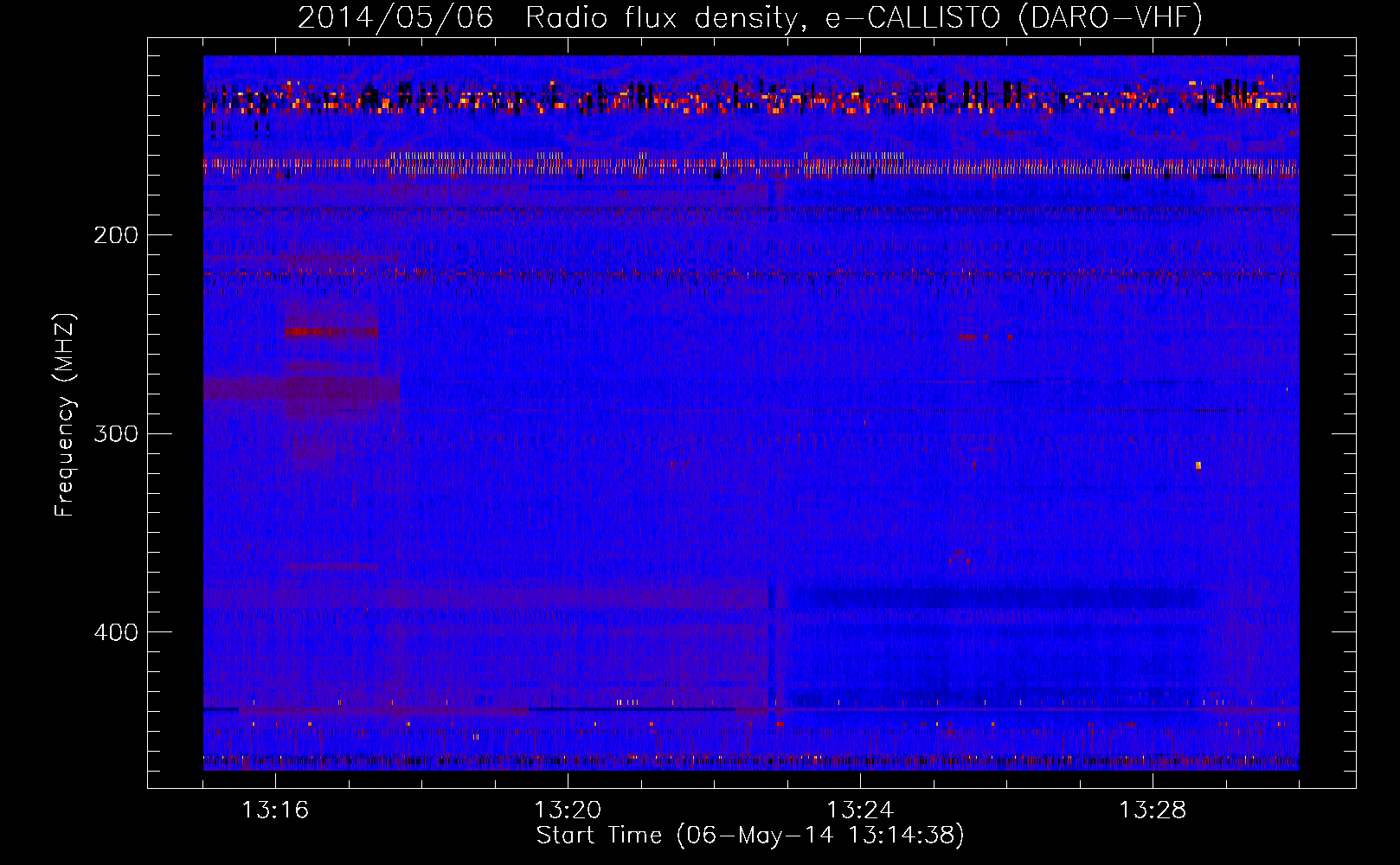Click the plot title mentioning e-CALLISTO (DARO-VHF)
The width and height of the screenshot is (1400, 865).
click(750, 17)
